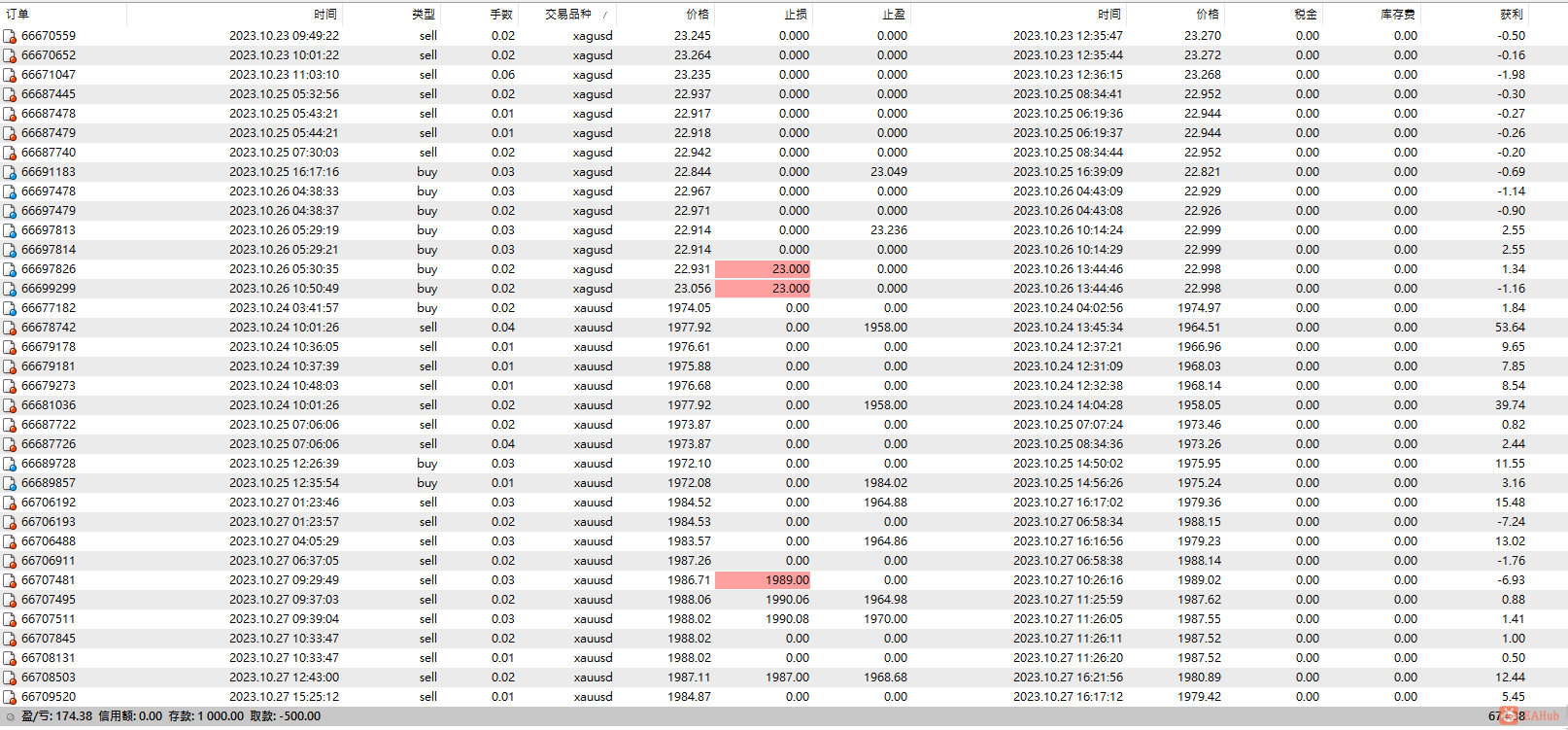Pick the order icon beside ticket 66687445
This screenshot has width=1568, height=730.
click(10, 94)
